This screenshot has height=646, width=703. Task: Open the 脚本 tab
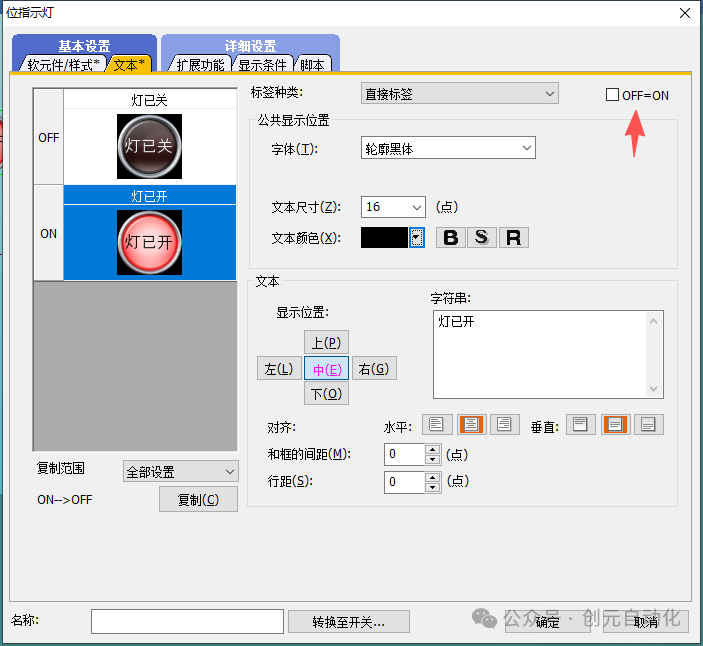click(x=312, y=65)
